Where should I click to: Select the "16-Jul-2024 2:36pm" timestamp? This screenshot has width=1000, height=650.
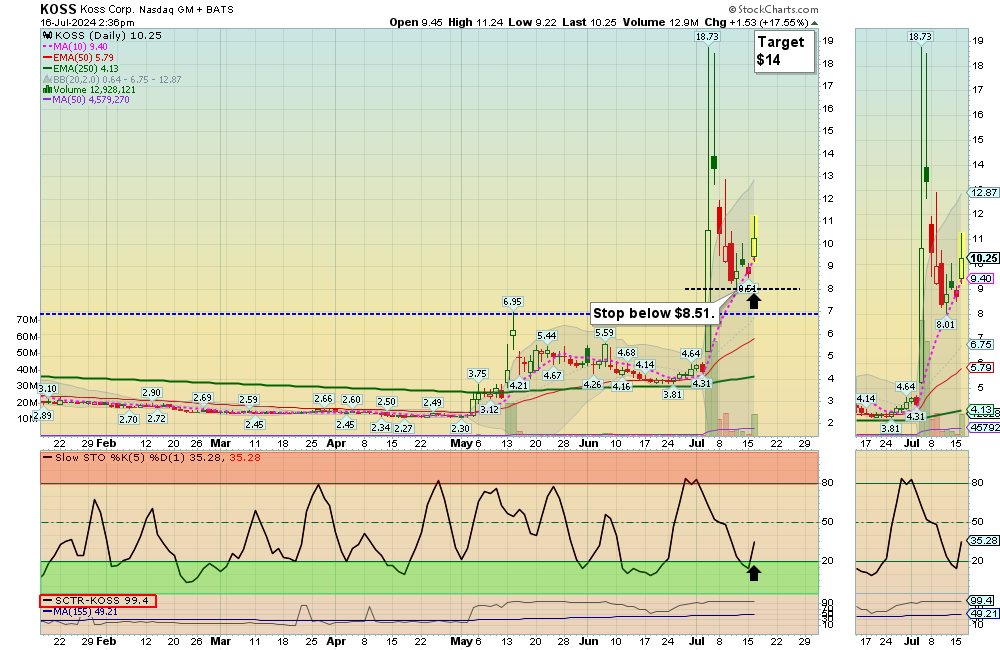87,22
